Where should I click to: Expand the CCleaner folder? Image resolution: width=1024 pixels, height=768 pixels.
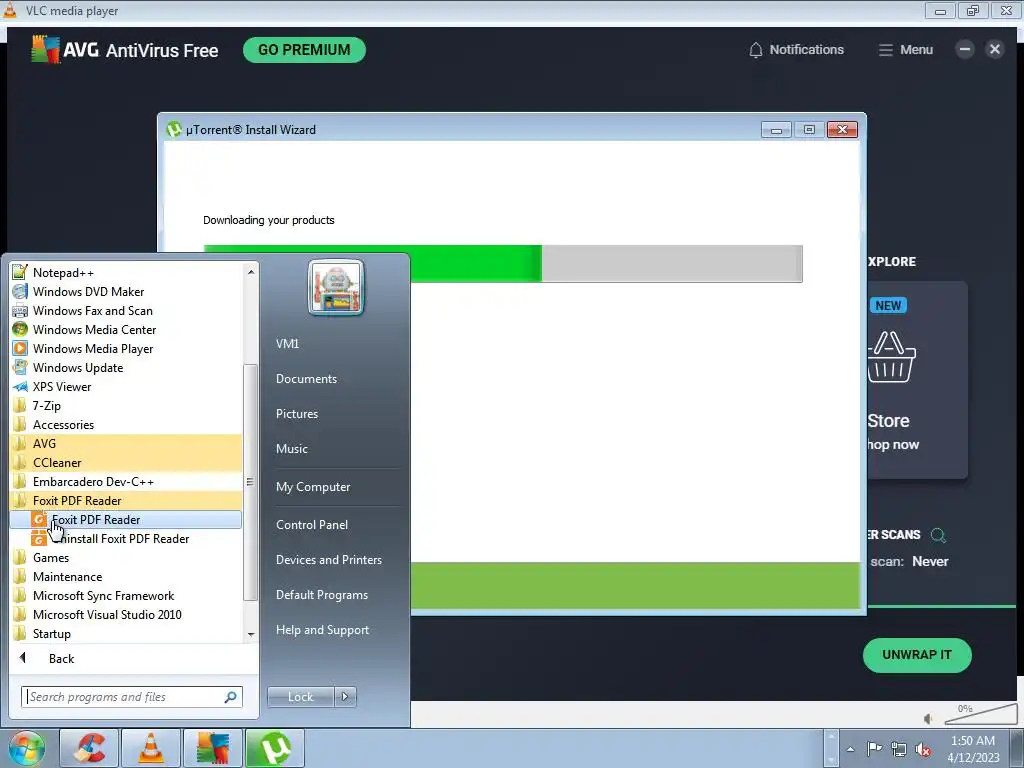[125, 462]
